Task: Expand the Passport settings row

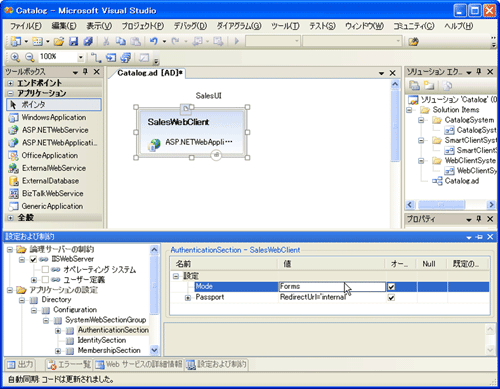Action: (x=188, y=298)
